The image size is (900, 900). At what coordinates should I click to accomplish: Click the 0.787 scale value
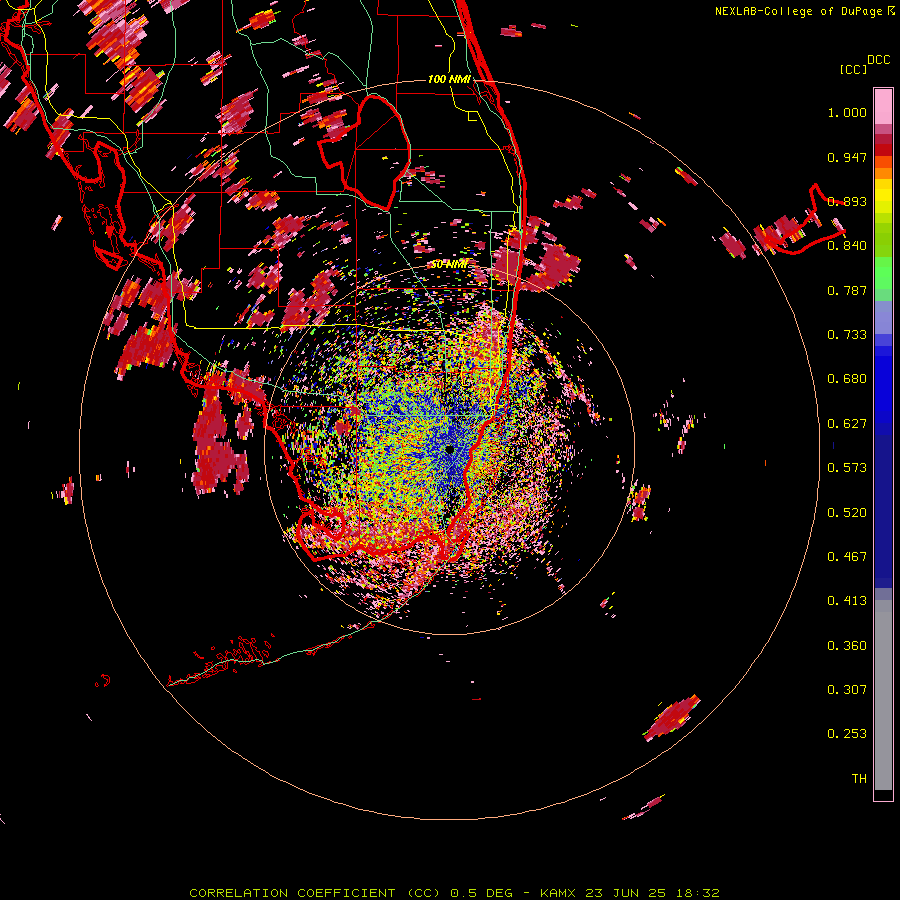point(847,290)
